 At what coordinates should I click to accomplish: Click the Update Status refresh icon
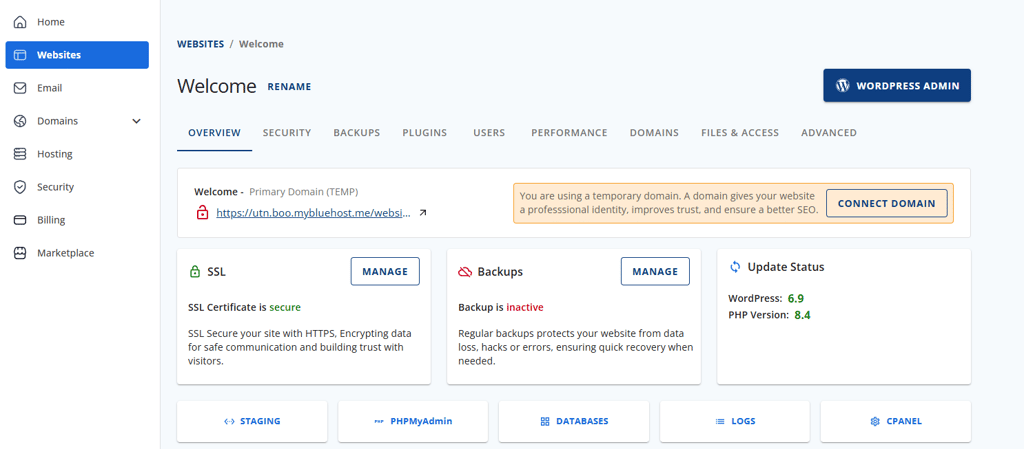tap(735, 267)
